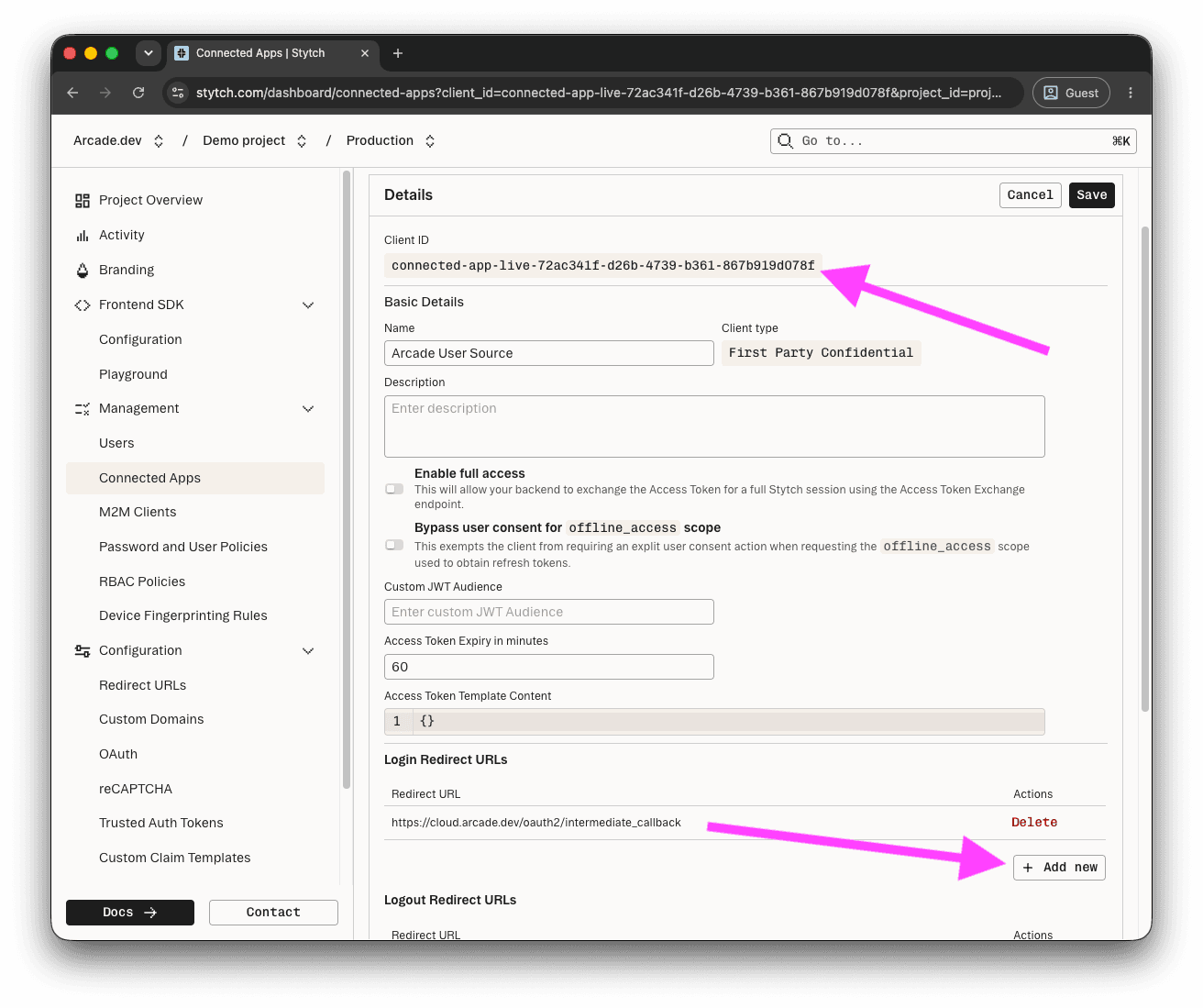Add new login redirect URL
Viewport: 1203px width, 1008px height.
pos(1059,868)
